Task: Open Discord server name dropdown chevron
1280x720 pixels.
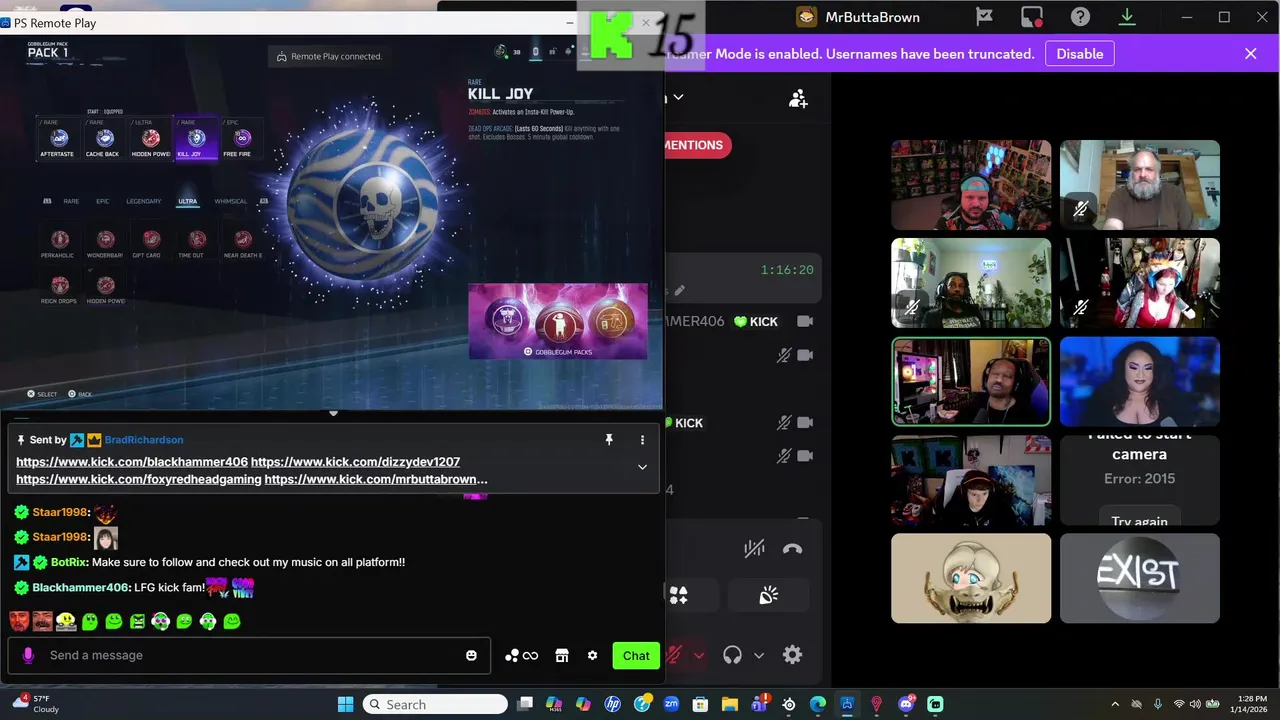Action: click(x=678, y=97)
